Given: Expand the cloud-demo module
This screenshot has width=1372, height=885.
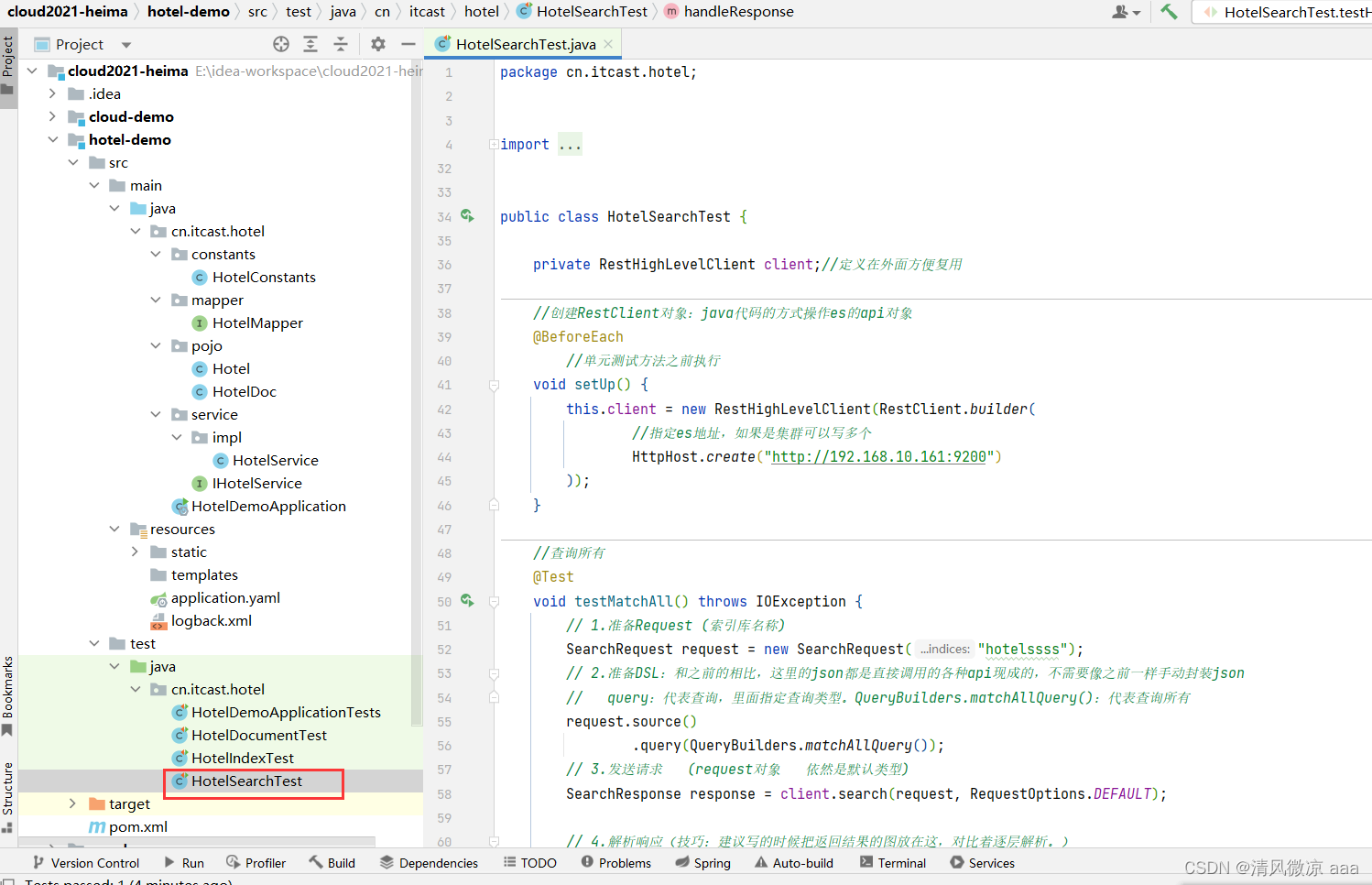Looking at the screenshot, I should [52, 116].
